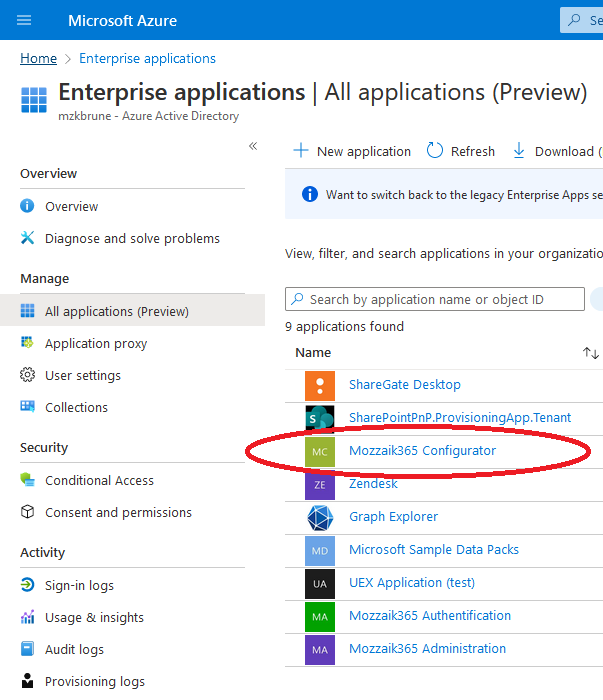Open UEX Application (test) link

click(412, 583)
